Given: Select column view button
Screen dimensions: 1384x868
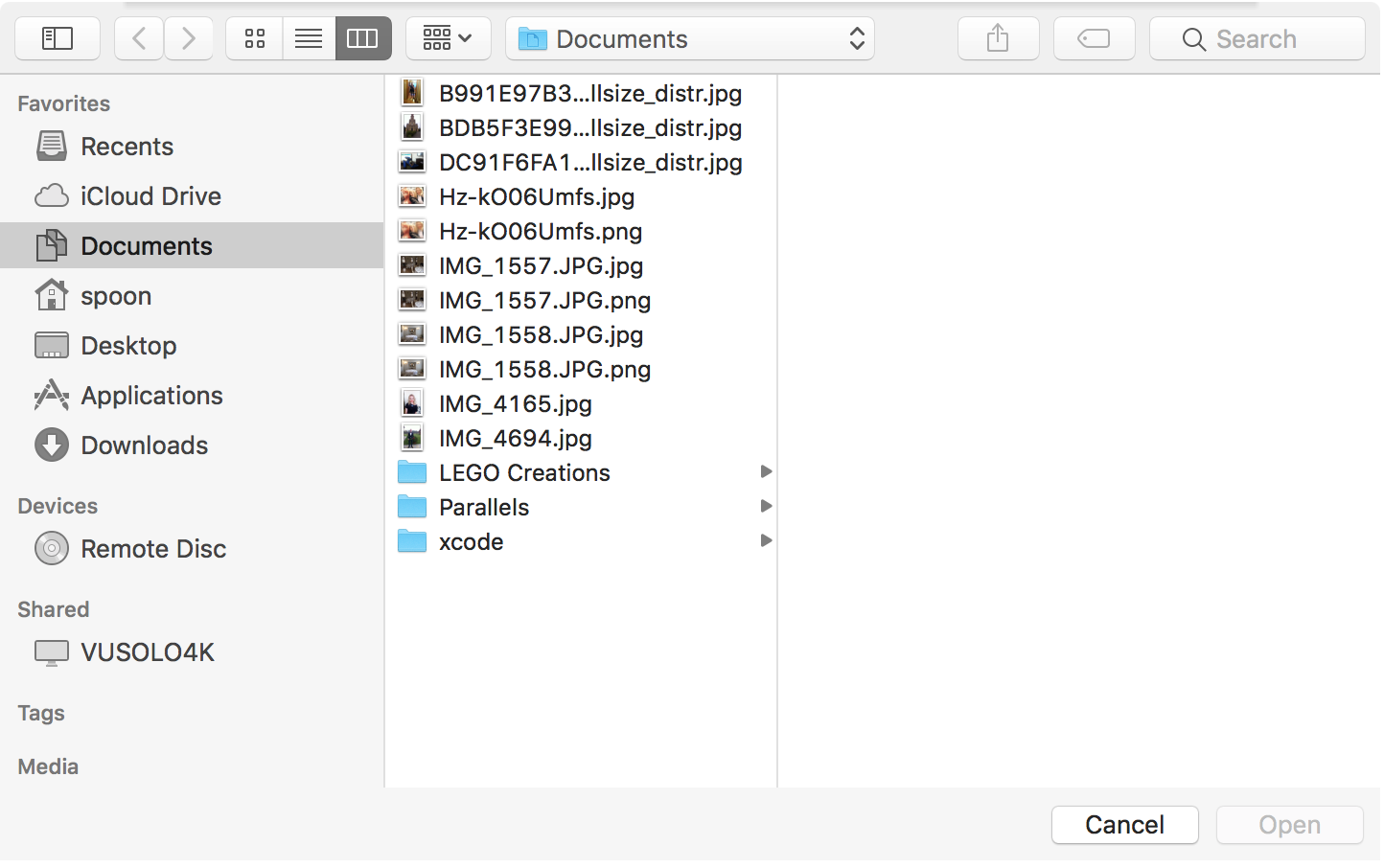Looking at the screenshot, I should coord(363,38).
